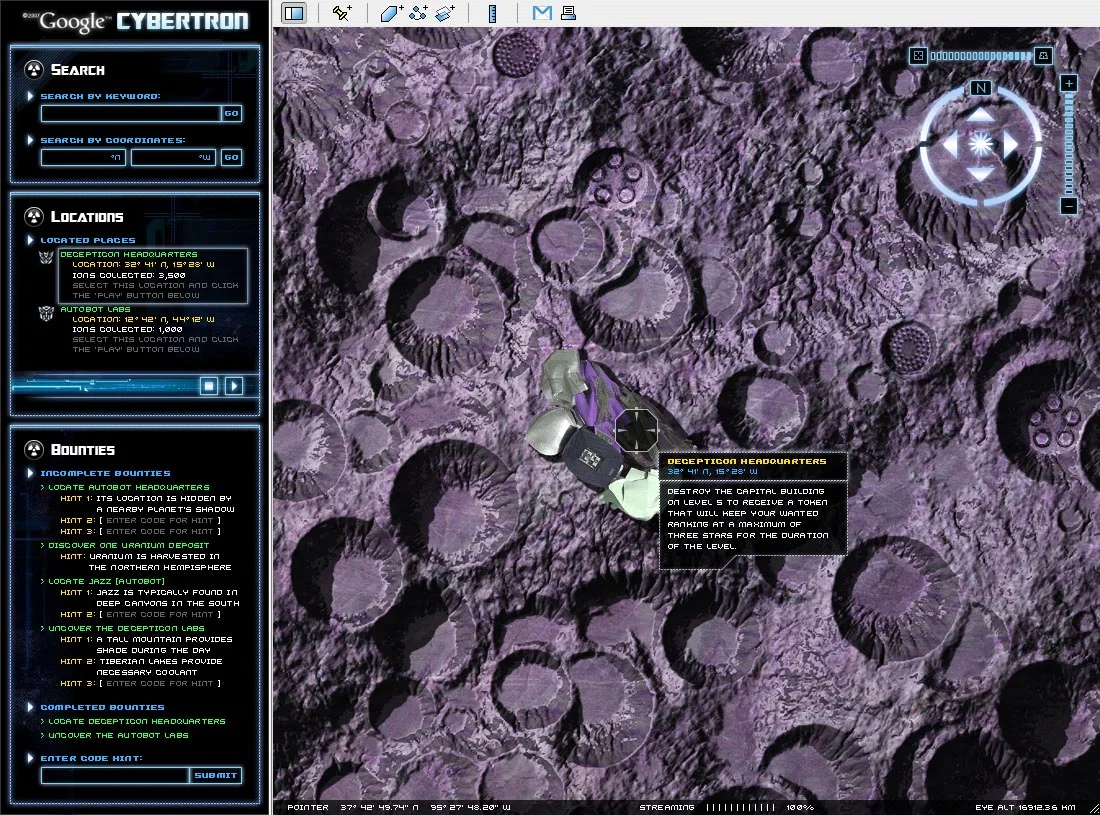Click the compass center star button
The width and height of the screenshot is (1100, 815).
[980, 144]
